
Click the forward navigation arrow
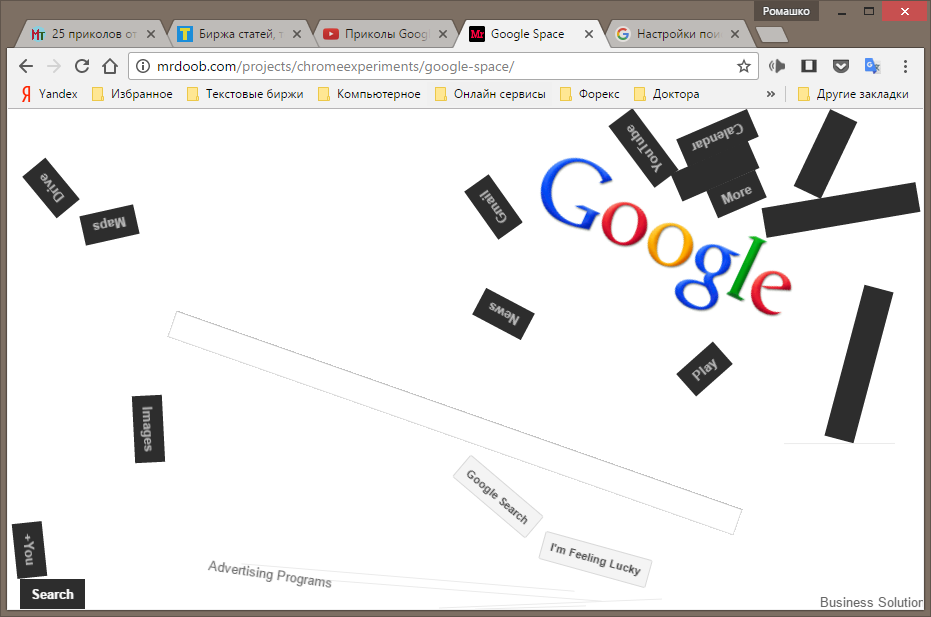pos(54,66)
